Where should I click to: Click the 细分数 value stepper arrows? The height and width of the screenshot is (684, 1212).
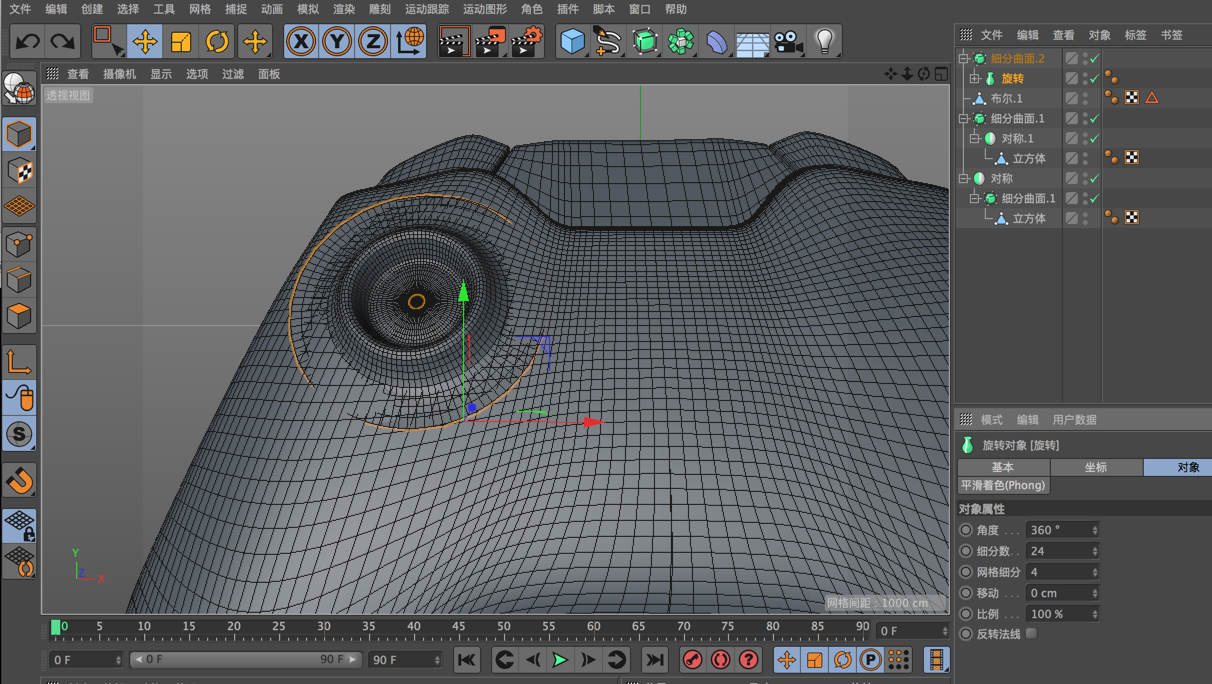(x=1095, y=551)
